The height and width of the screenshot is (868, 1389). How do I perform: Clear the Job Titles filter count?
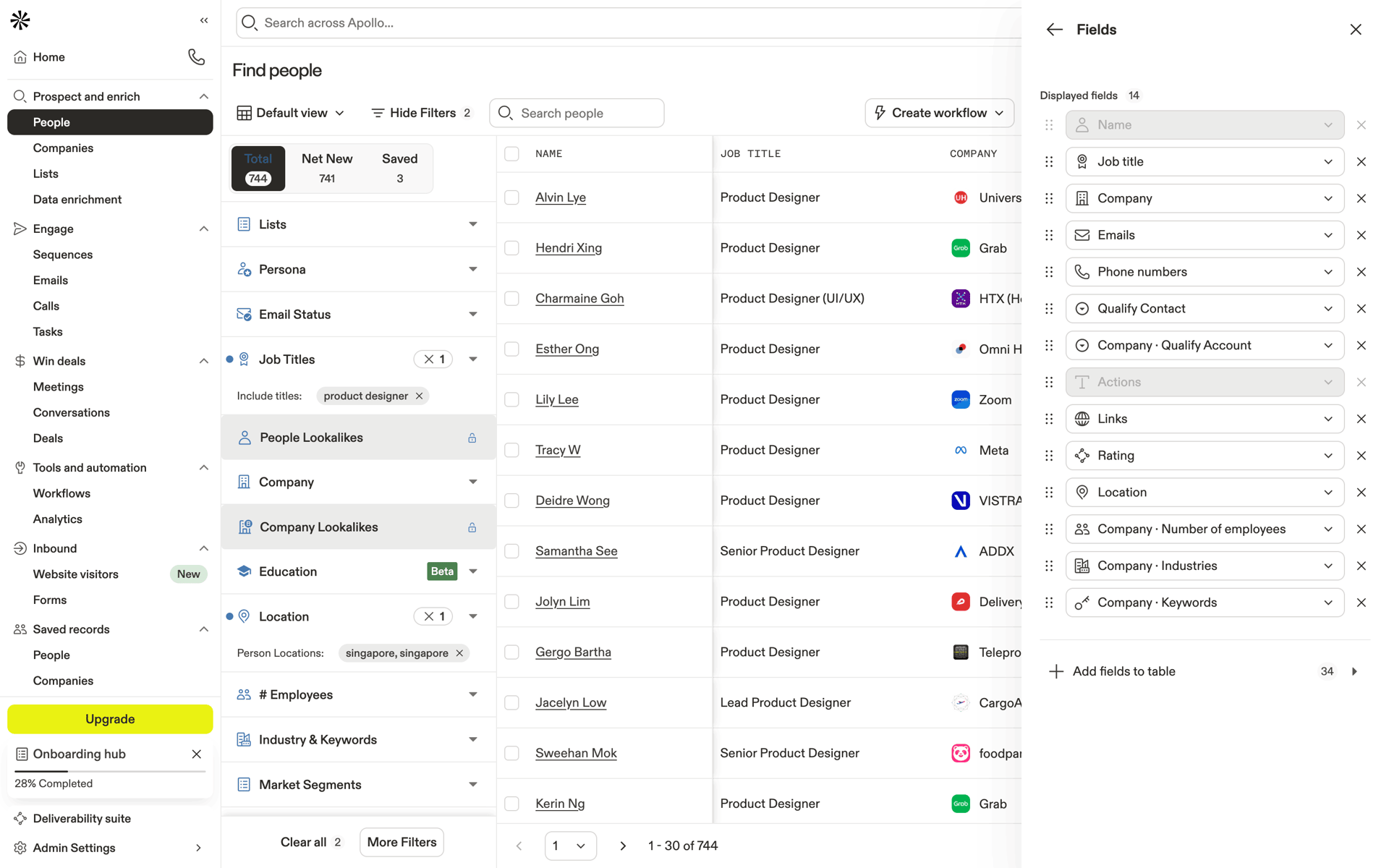[433, 359]
